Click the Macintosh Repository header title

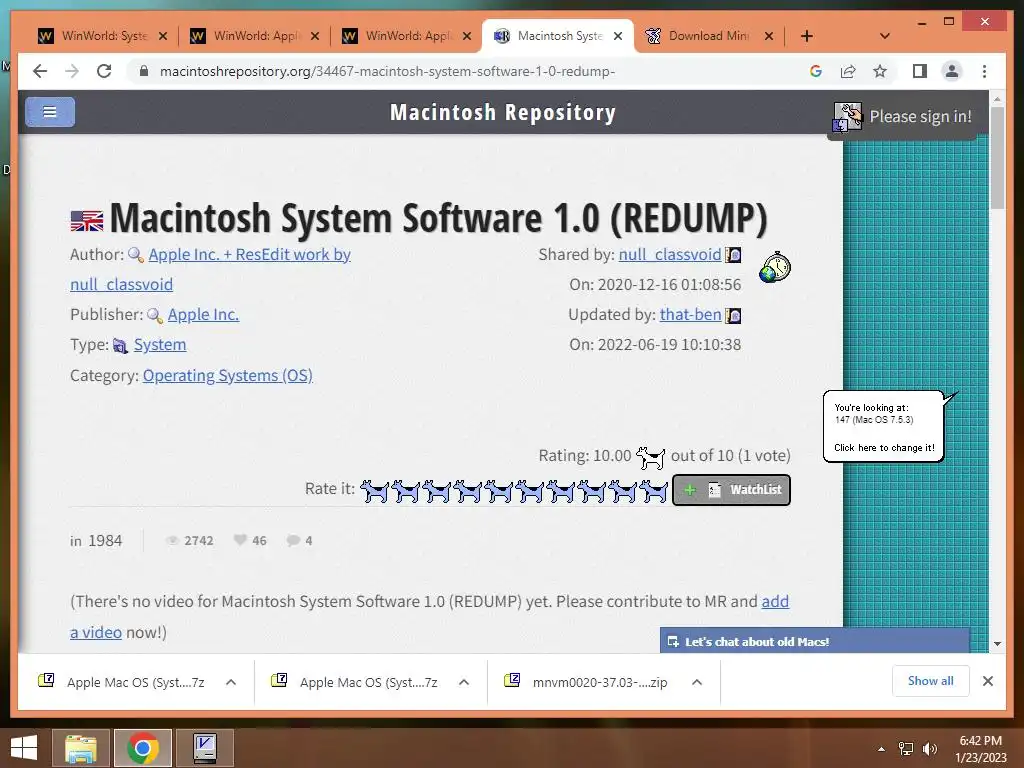pos(503,112)
